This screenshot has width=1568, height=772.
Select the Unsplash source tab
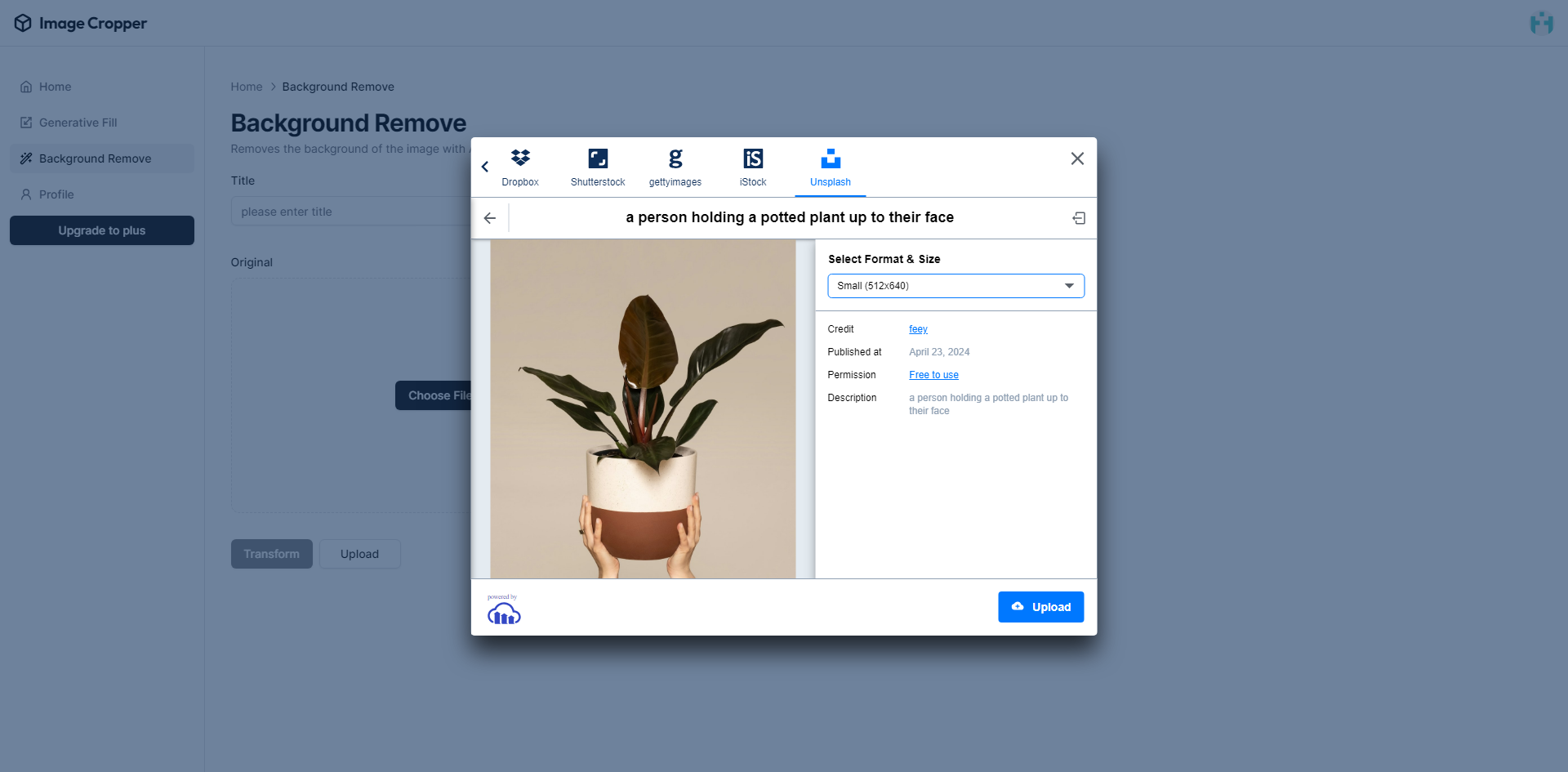coord(831,167)
